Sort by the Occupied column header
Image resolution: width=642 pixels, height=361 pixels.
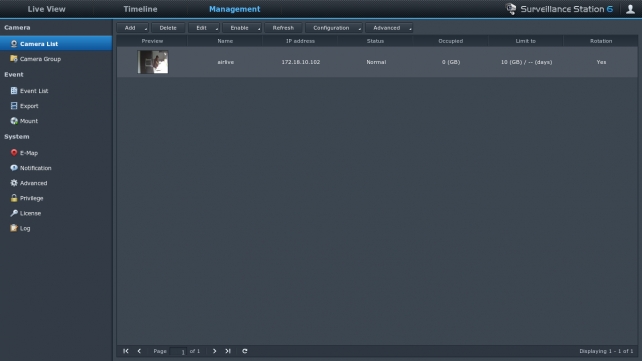450,41
